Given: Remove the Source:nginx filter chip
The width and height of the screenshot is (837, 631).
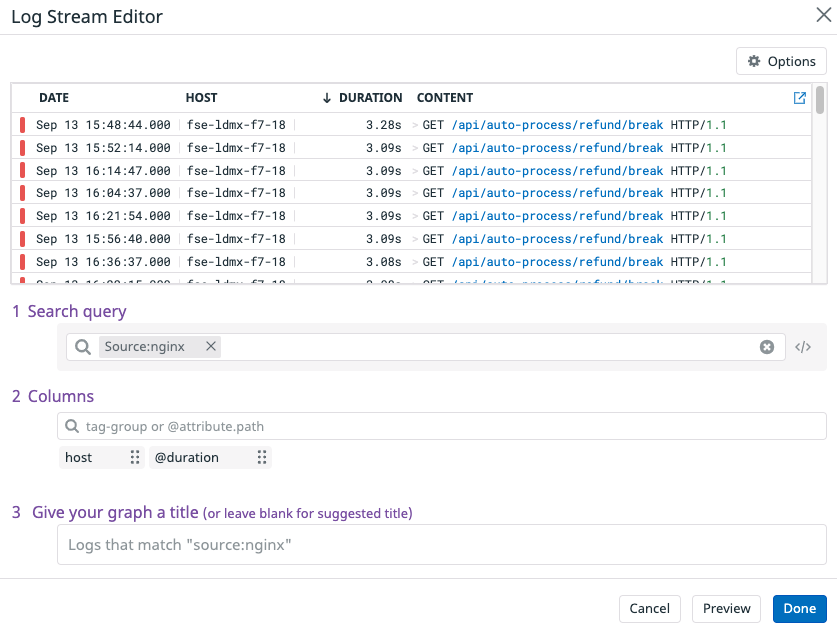Looking at the screenshot, I should 210,345.
